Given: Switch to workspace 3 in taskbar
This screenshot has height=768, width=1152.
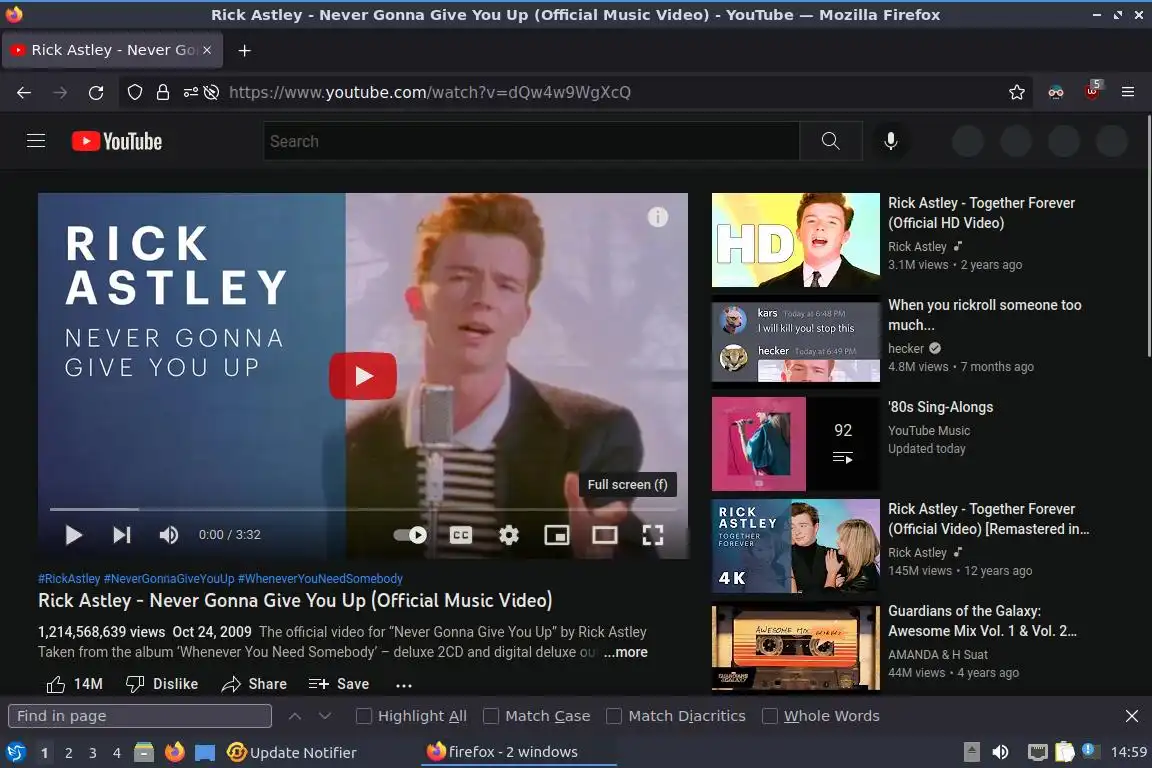Looking at the screenshot, I should 93,753.
